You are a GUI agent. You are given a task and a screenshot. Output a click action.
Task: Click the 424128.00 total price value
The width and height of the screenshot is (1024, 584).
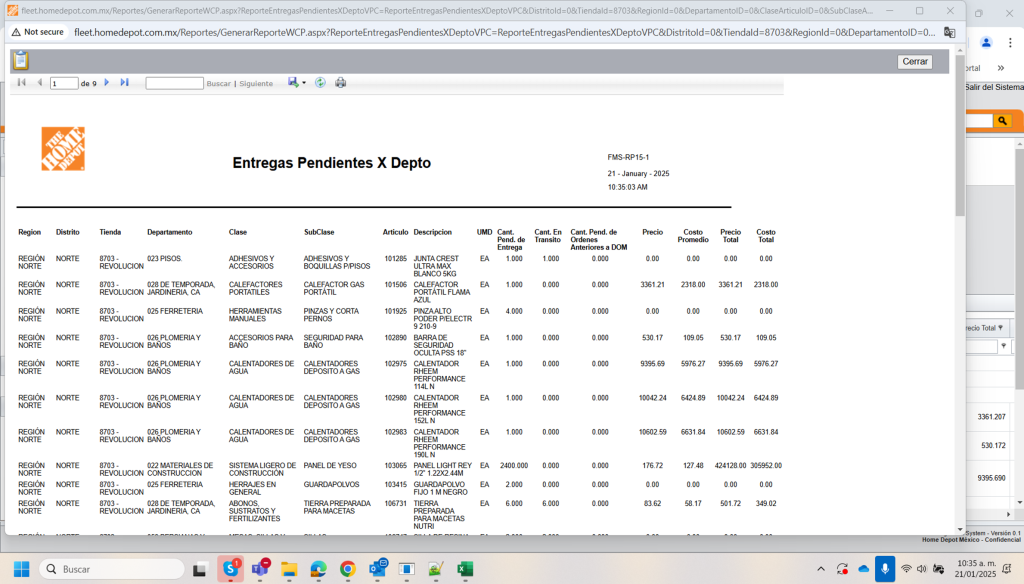click(730, 466)
